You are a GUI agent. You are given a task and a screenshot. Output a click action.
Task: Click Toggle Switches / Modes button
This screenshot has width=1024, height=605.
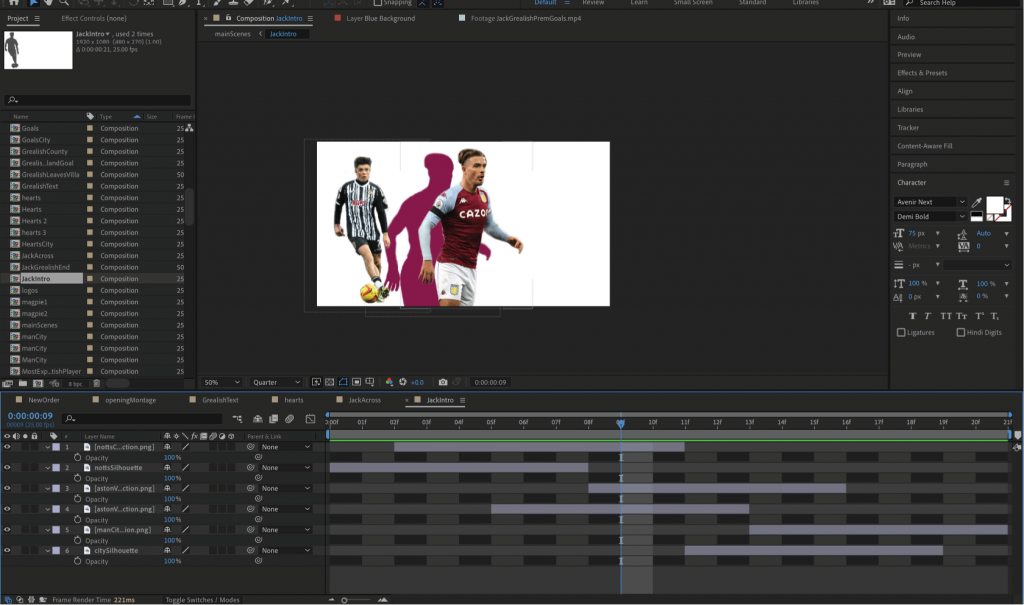point(202,599)
